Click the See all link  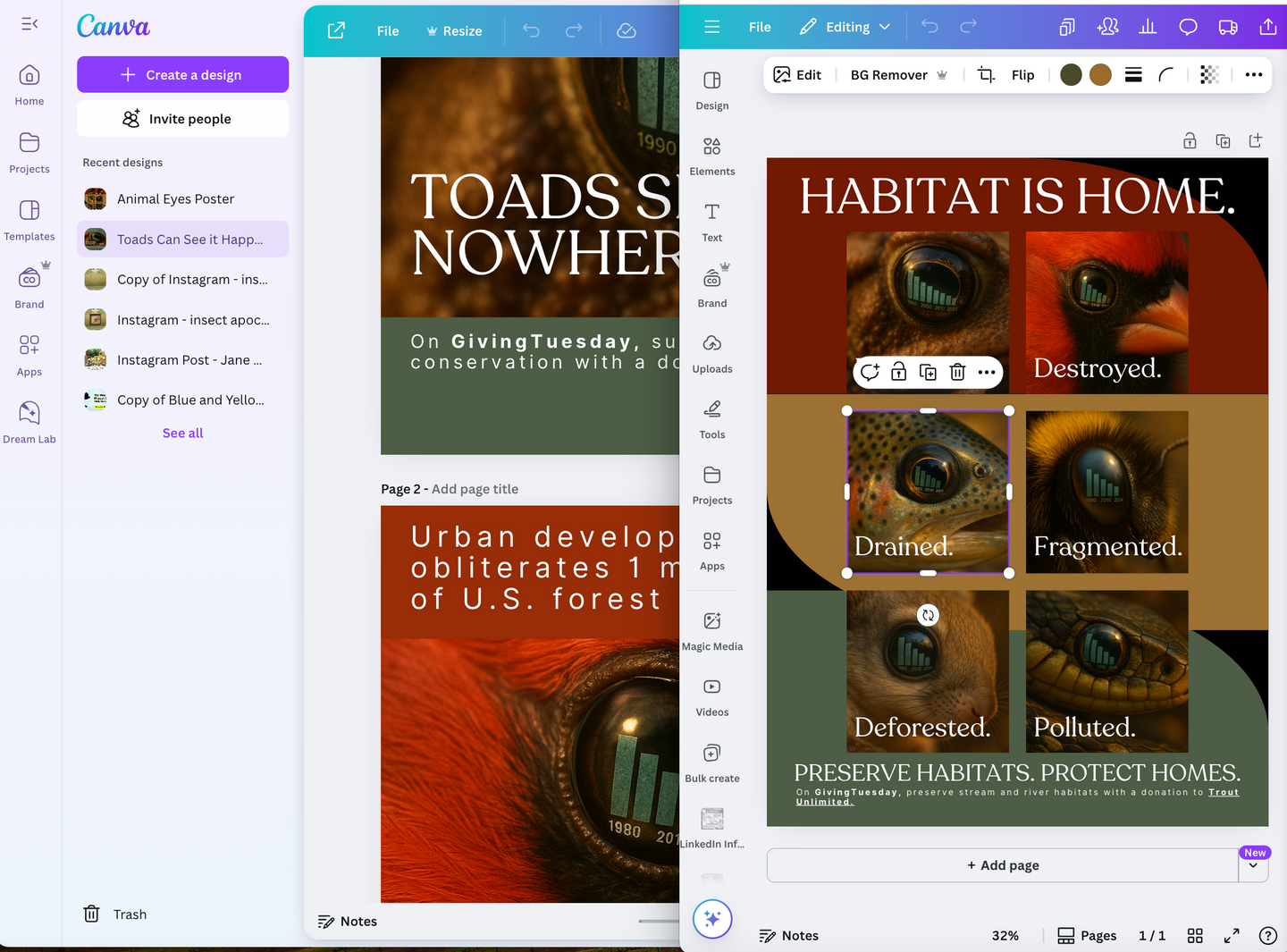[182, 433]
